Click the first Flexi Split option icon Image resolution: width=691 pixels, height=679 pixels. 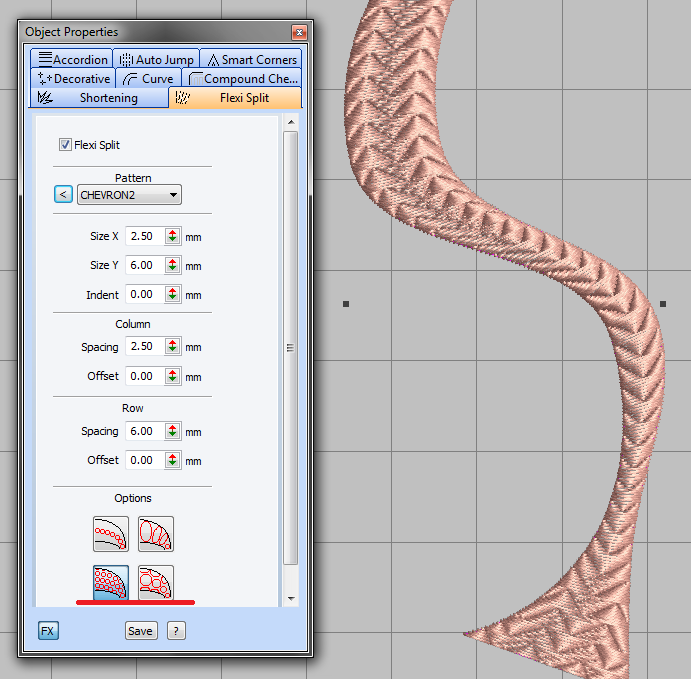click(x=111, y=534)
